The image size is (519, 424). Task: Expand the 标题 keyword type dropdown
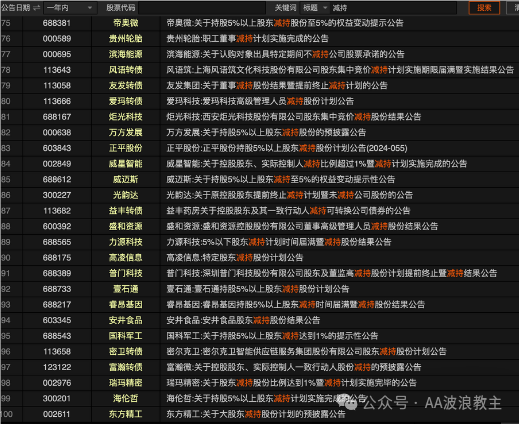click(x=315, y=8)
